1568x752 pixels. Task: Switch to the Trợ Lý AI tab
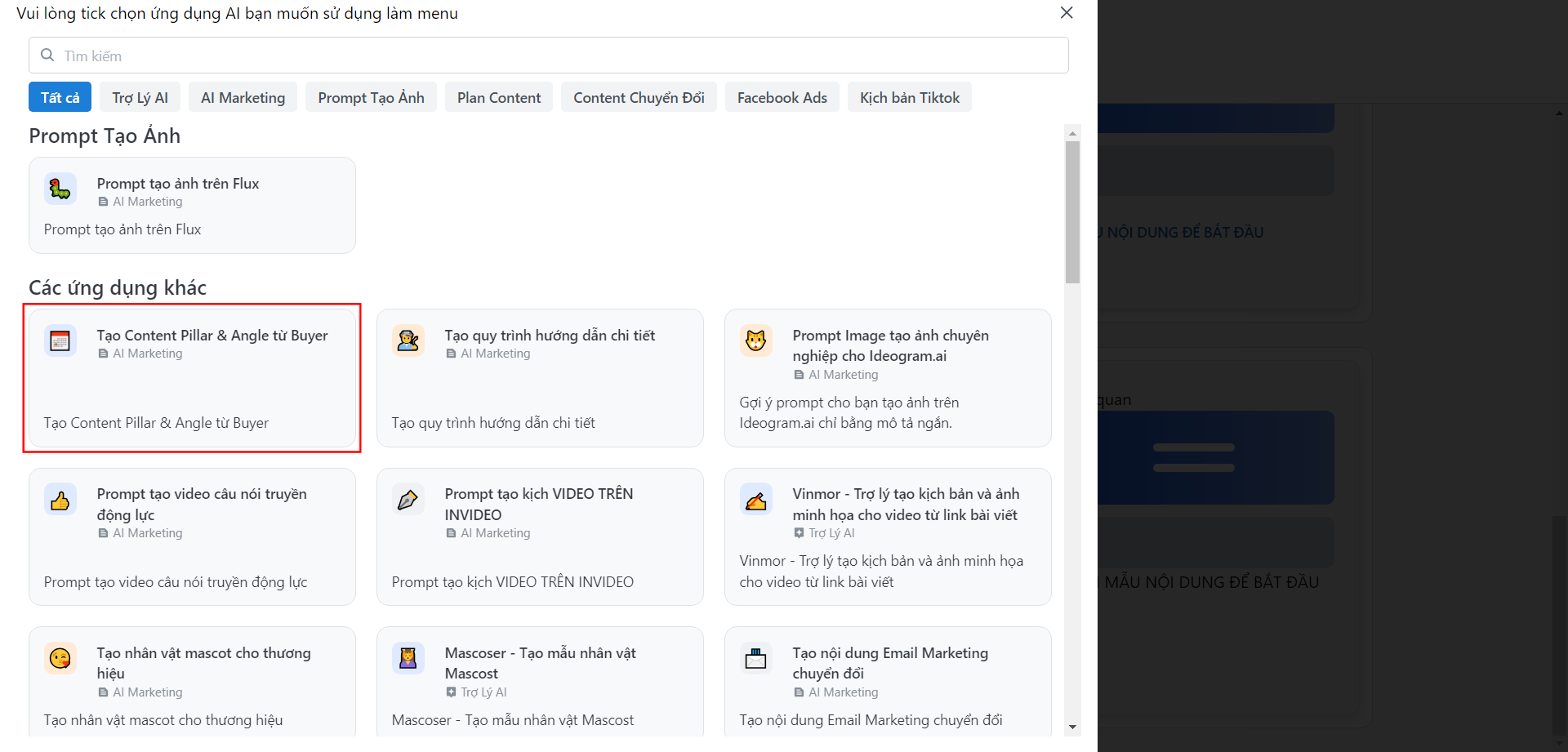140,97
